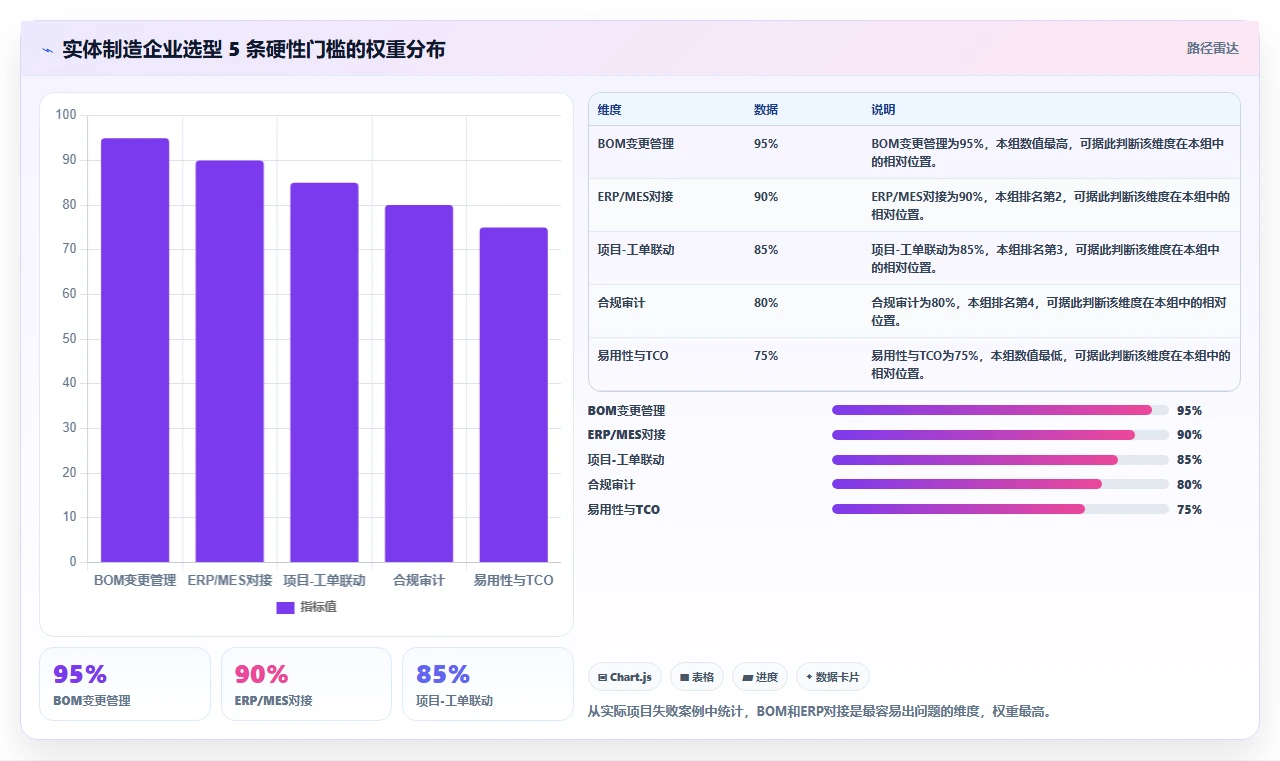Click the ERP/MES对接 bar in chart
1280x761 pixels.
230,361
